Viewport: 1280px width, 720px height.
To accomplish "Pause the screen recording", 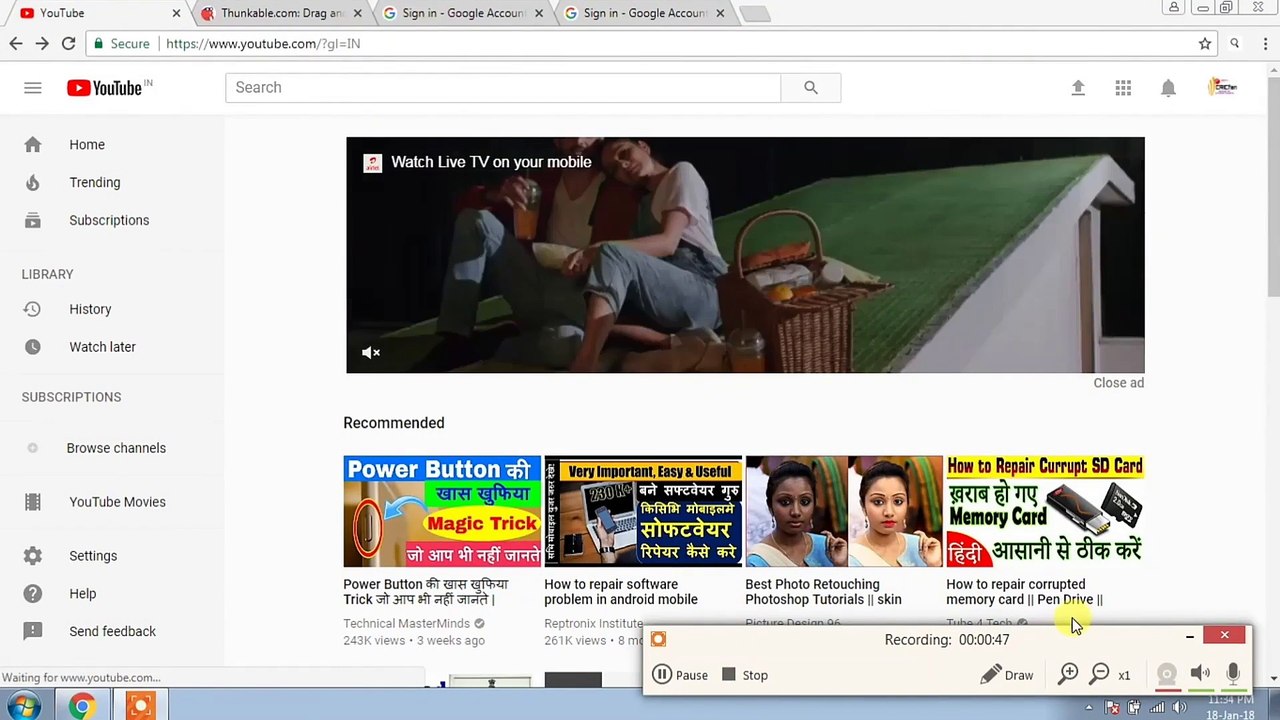I will coord(680,675).
